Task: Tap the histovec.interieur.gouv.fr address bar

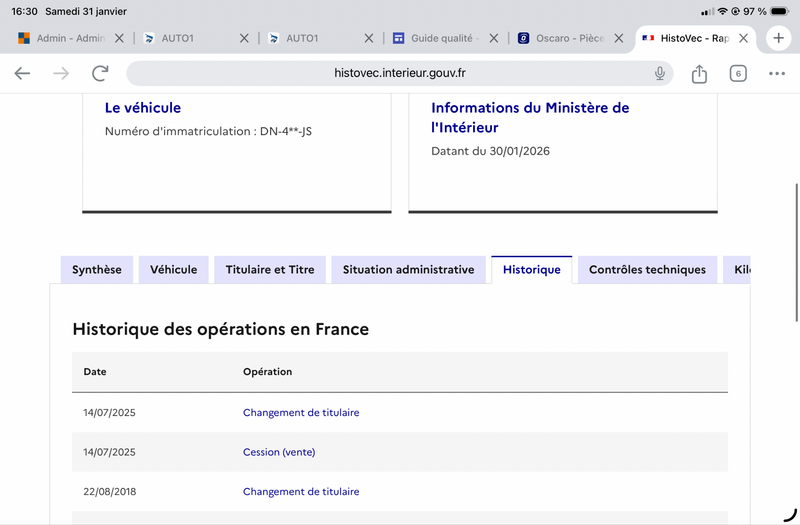Action: [400, 73]
